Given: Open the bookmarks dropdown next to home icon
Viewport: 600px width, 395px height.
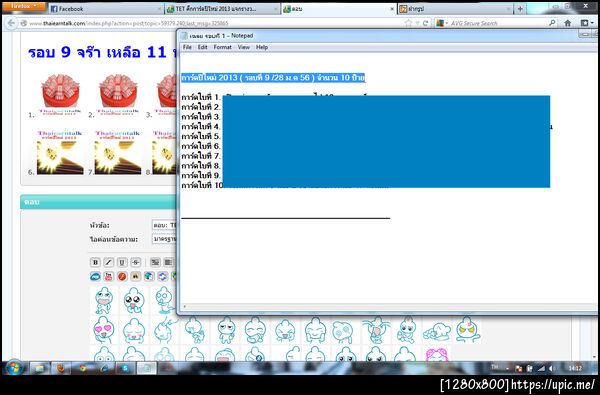Looking at the screenshot, I should point(587,23).
